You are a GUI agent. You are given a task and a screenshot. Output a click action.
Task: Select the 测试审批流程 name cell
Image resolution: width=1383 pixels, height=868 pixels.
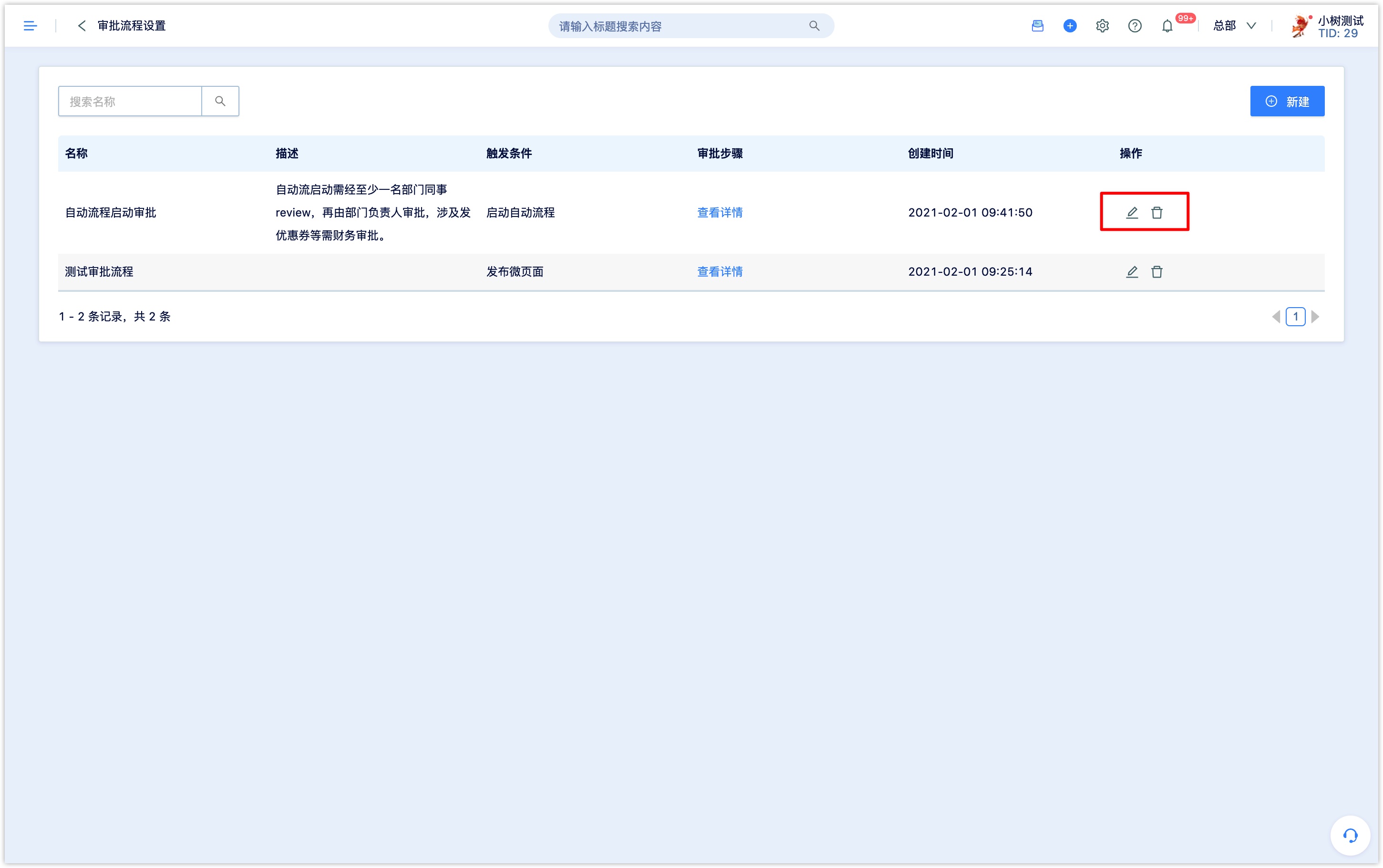[99, 271]
